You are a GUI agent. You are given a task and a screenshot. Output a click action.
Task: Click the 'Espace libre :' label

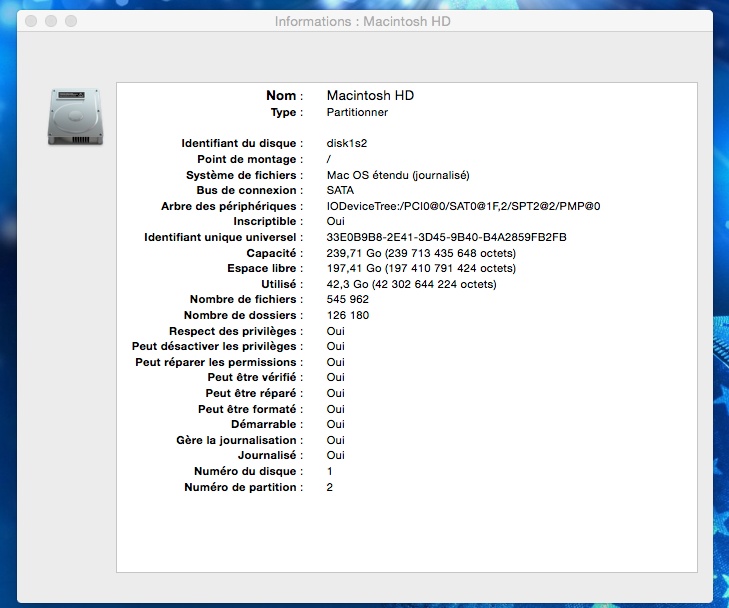(265, 268)
